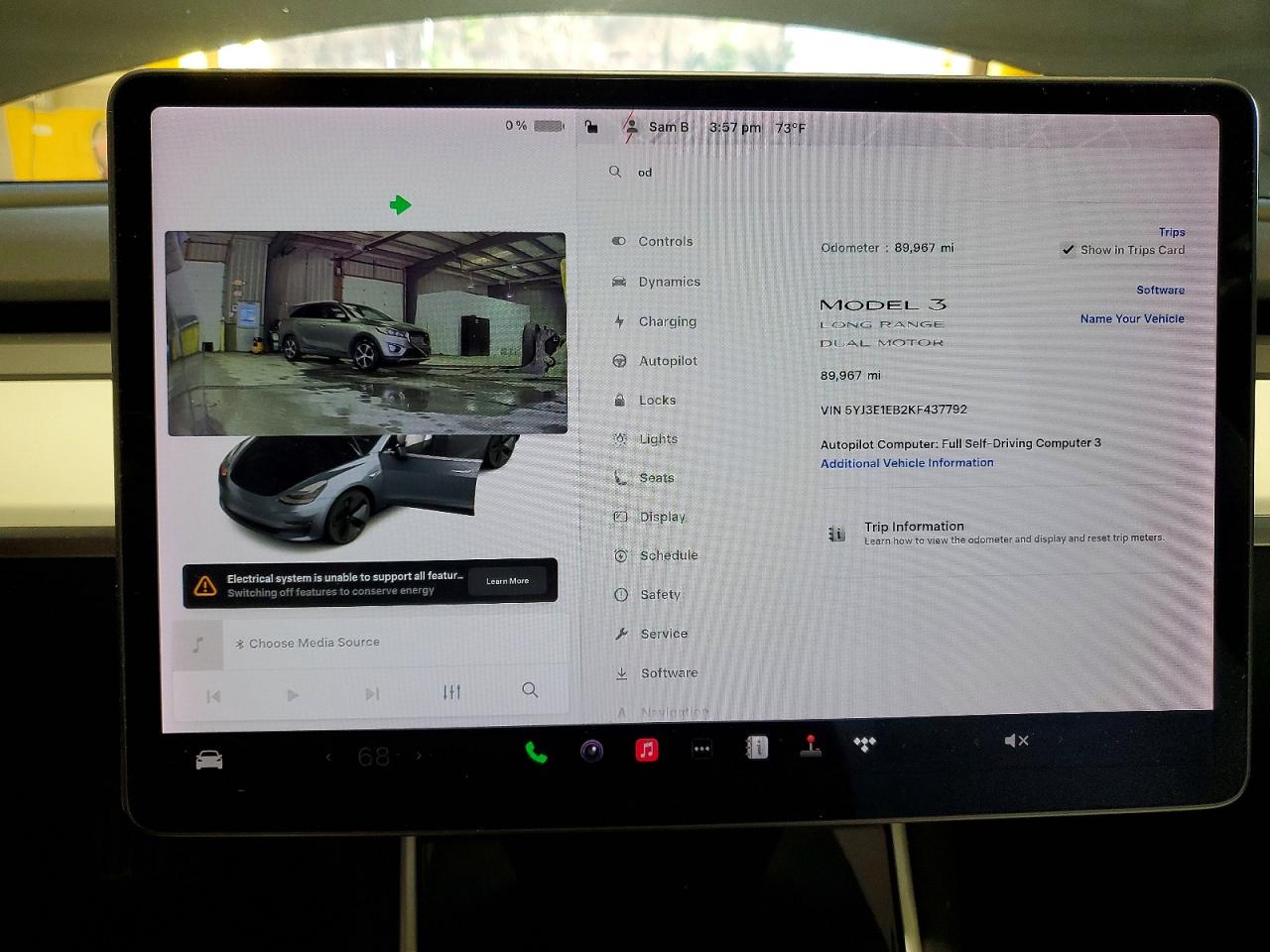Open the Dynamics settings

[657, 282]
